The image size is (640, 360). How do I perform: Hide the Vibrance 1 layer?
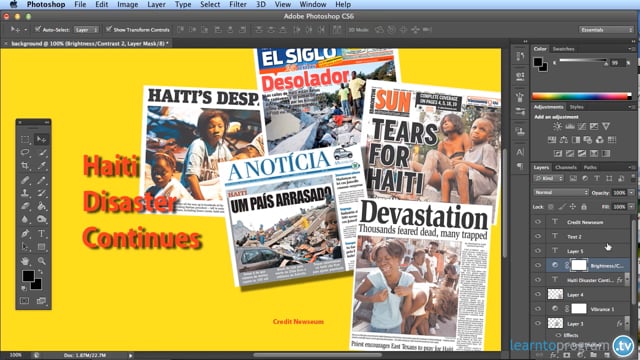tap(538, 309)
